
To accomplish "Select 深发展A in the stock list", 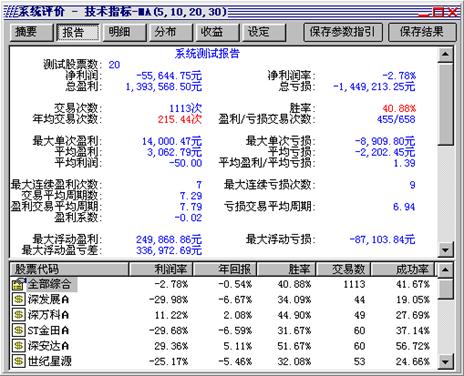I will 48,299.
